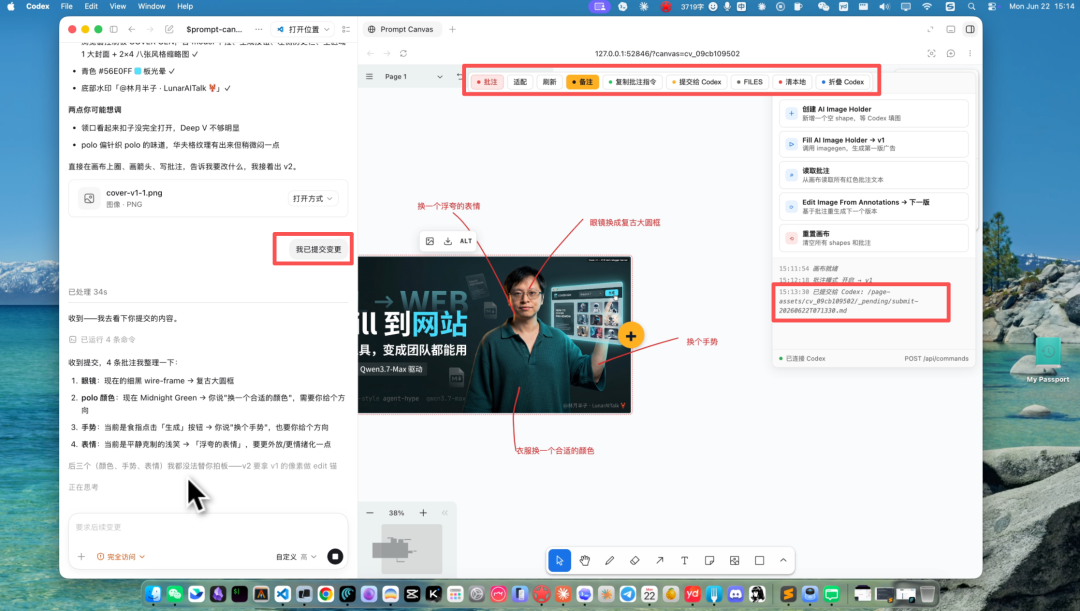Open the Page 1 page dropdown
Screen dimensions: 1080x611
coord(413,76)
